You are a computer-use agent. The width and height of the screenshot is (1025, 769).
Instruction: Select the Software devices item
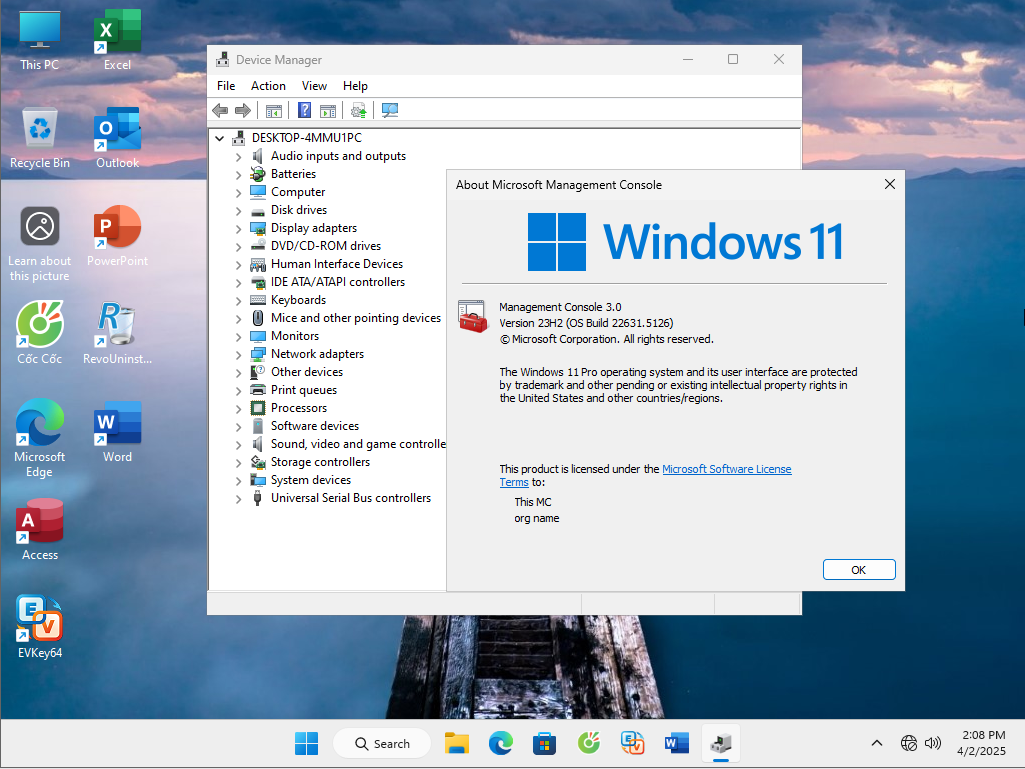click(315, 426)
